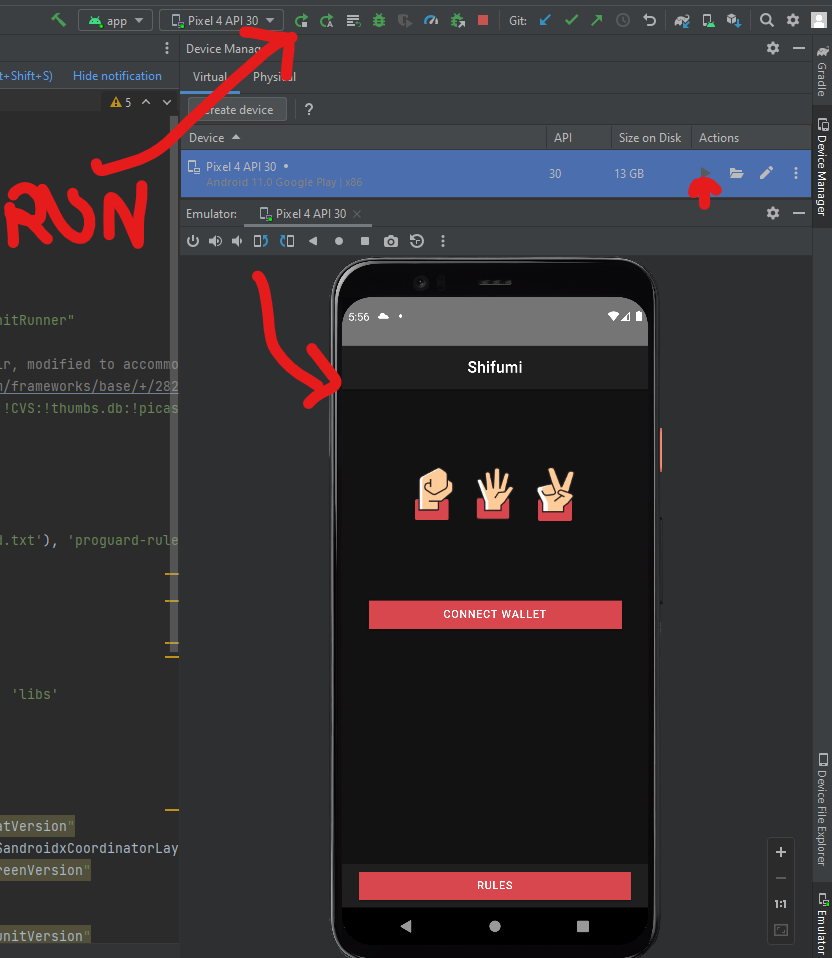Screen dimensions: 832x958
Task: Switch to the Physical devices tab
Action: pos(274,77)
